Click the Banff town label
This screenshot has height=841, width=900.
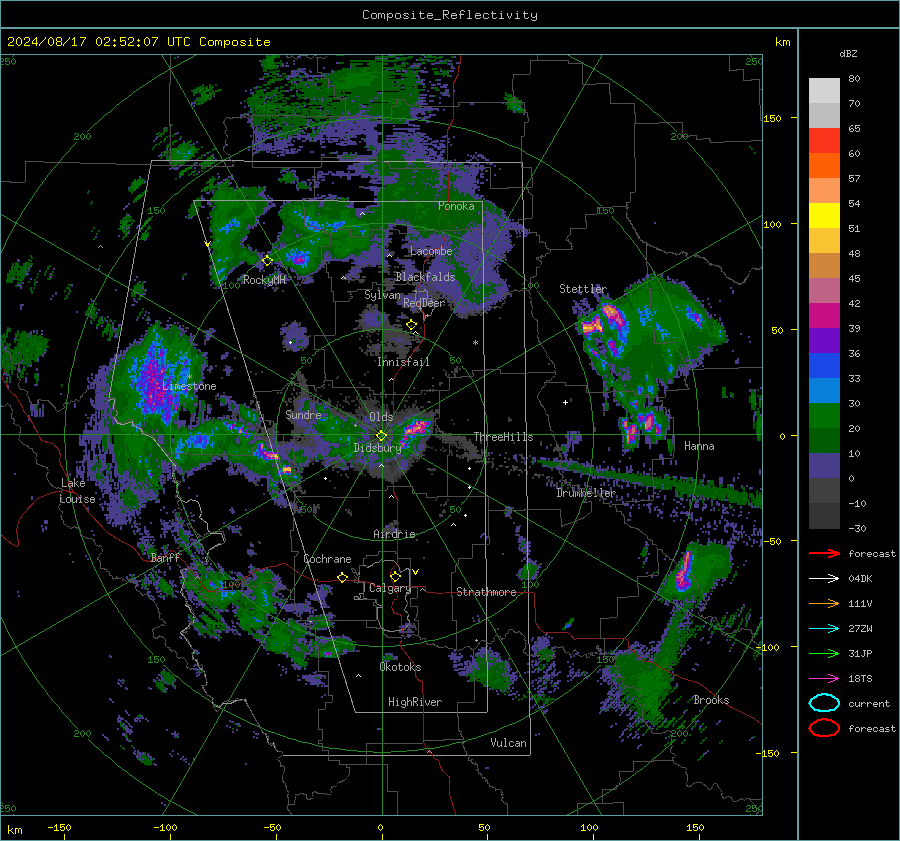pyautogui.click(x=165, y=557)
